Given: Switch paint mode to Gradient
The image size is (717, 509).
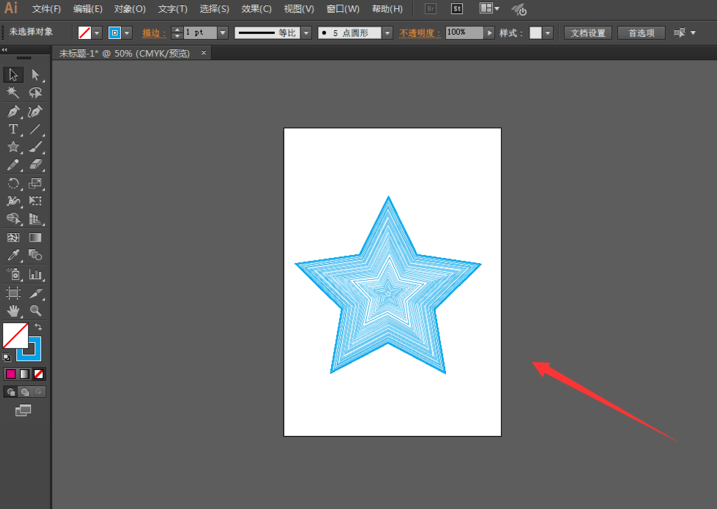Looking at the screenshot, I should pyautogui.click(x=25, y=374).
